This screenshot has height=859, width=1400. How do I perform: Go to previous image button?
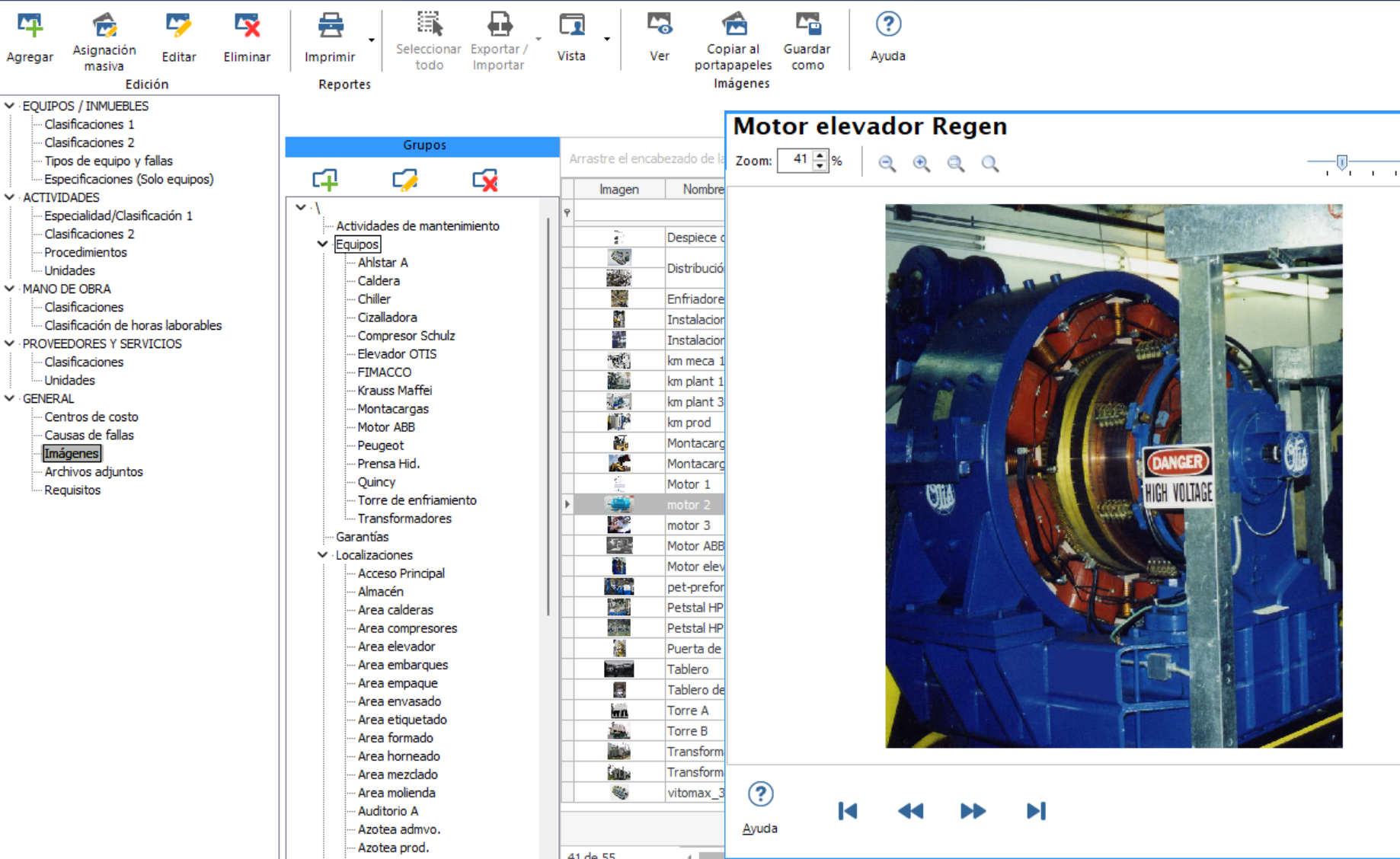pyautogui.click(x=910, y=811)
